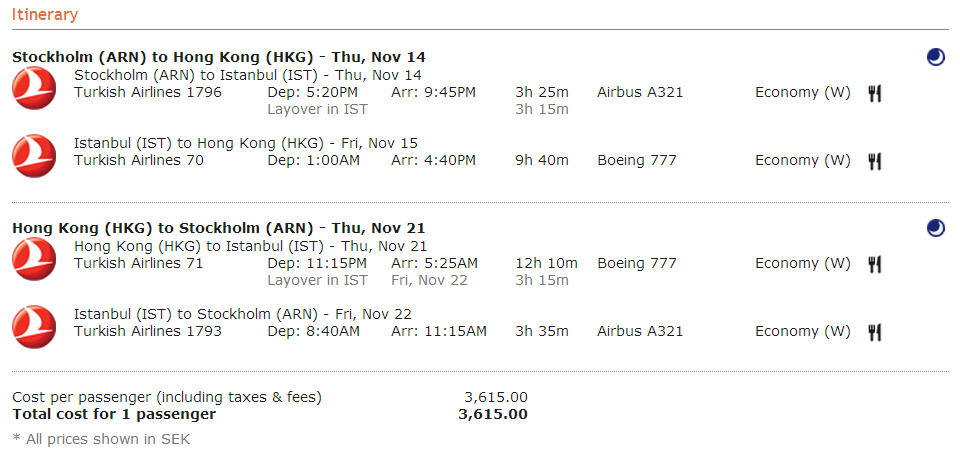
Task: Click meal icon for flight 1796
Action: point(875,94)
